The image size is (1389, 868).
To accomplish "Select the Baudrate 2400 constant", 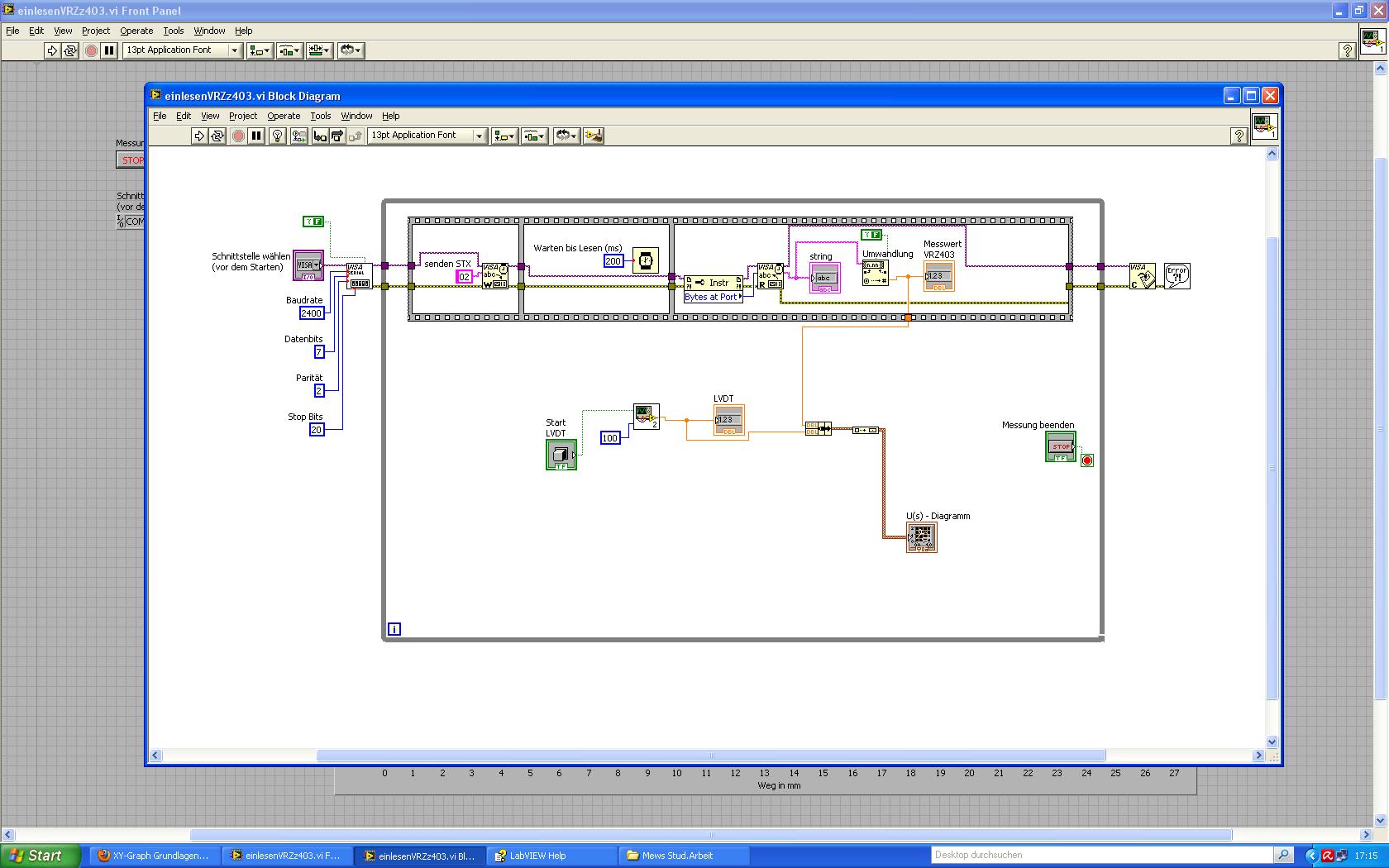I will 312,313.
